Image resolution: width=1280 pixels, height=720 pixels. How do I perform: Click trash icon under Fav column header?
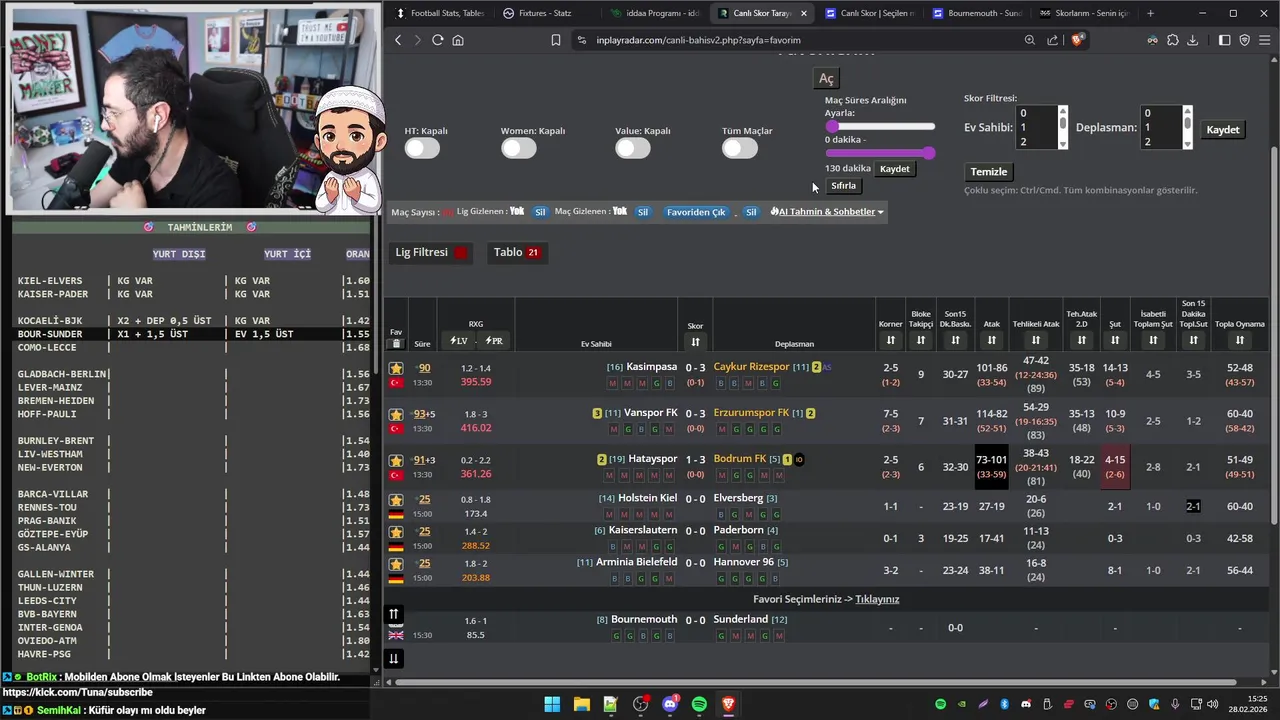[396, 344]
